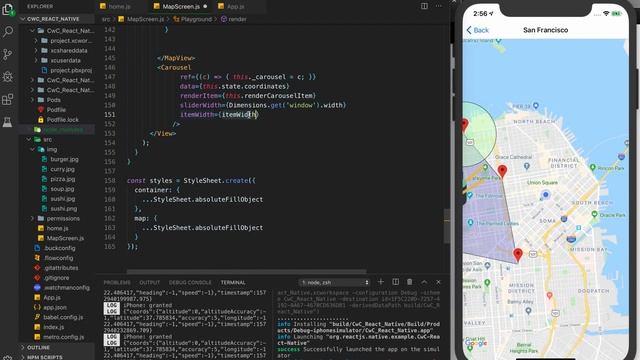Place cursor on line 151 itemWidth
The height and width of the screenshot is (360, 640).
[238, 115]
